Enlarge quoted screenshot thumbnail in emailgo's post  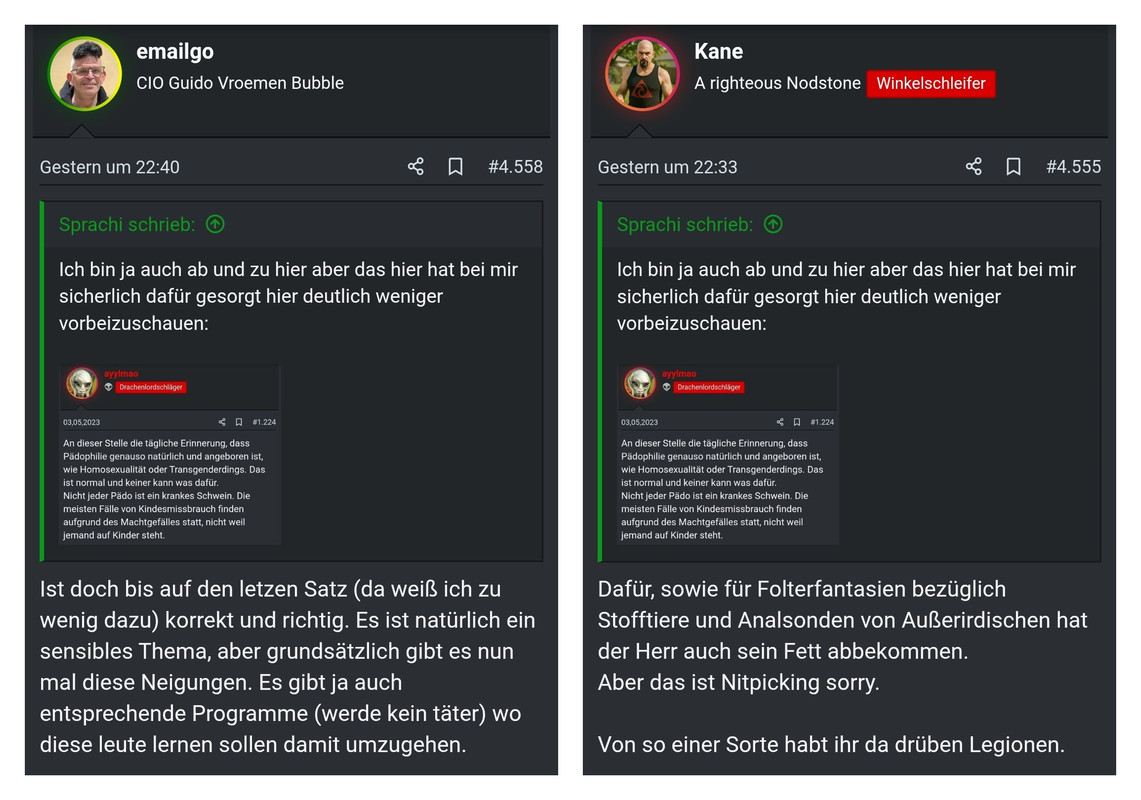[170, 454]
